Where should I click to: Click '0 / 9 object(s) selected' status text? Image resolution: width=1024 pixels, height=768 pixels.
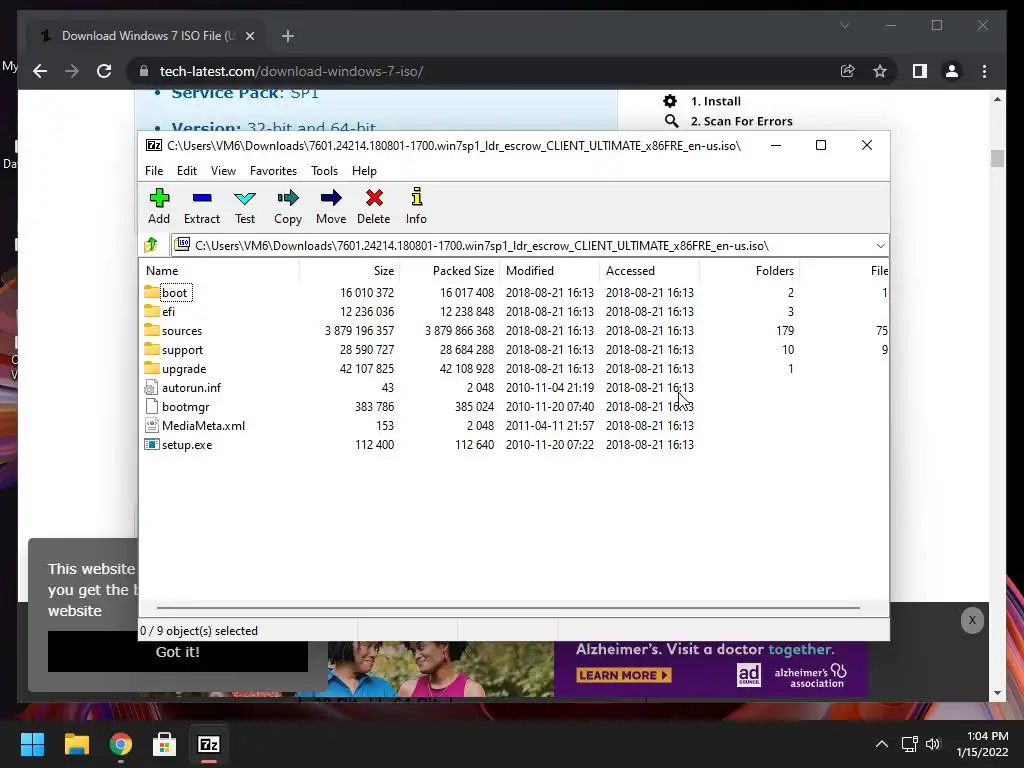click(199, 631)
